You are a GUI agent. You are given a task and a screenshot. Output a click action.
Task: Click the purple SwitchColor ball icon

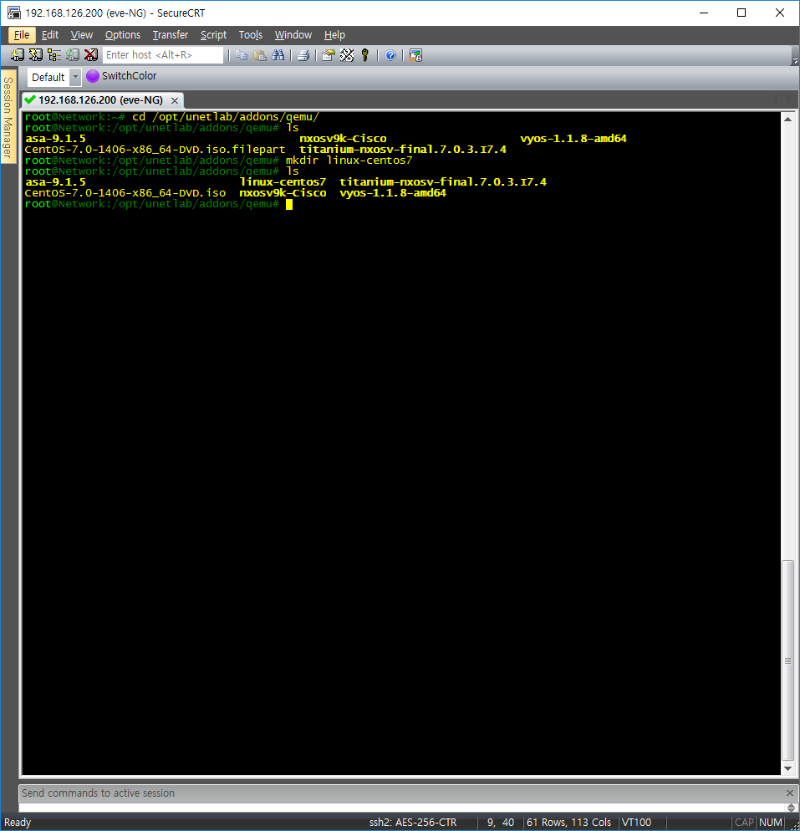tap(93, 76)
